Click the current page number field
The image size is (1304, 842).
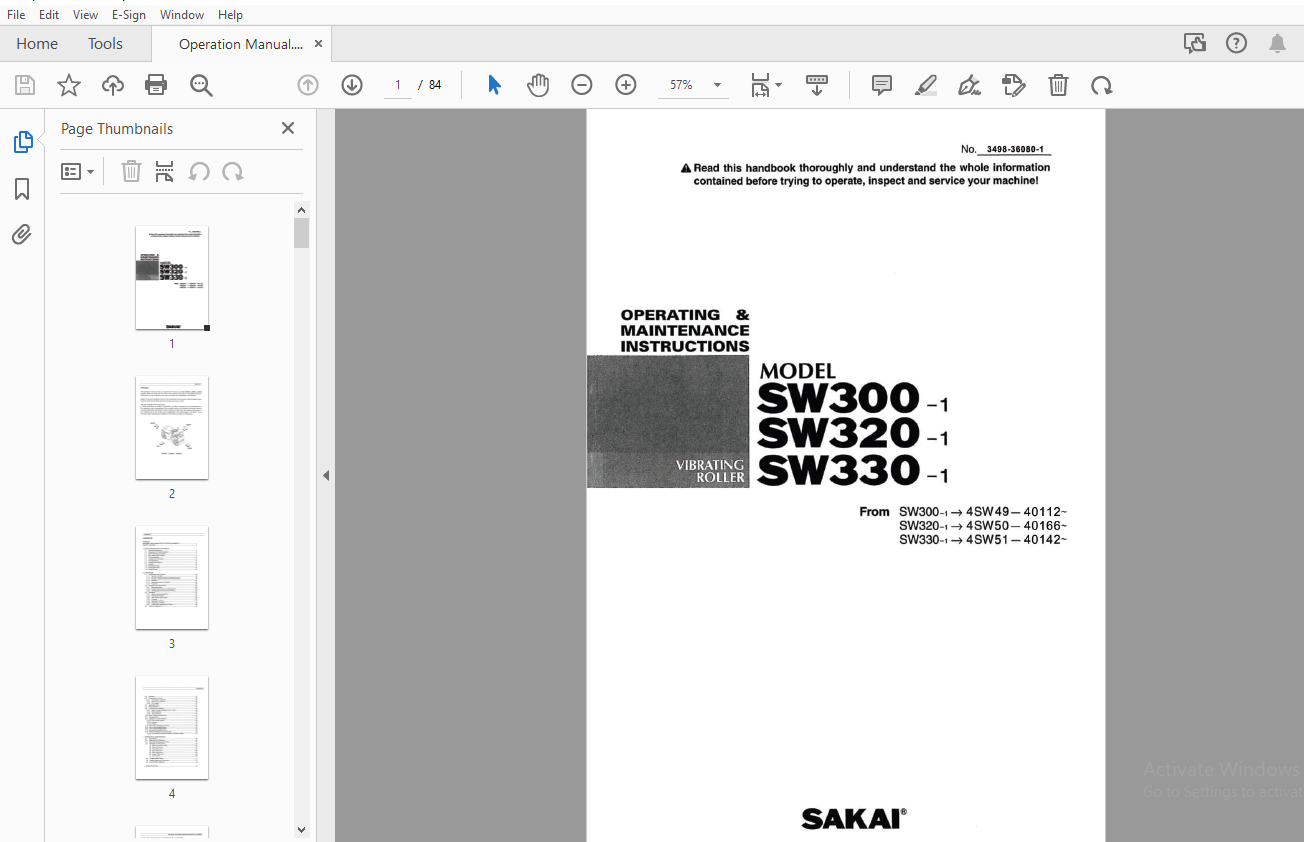tap(398, 85)
